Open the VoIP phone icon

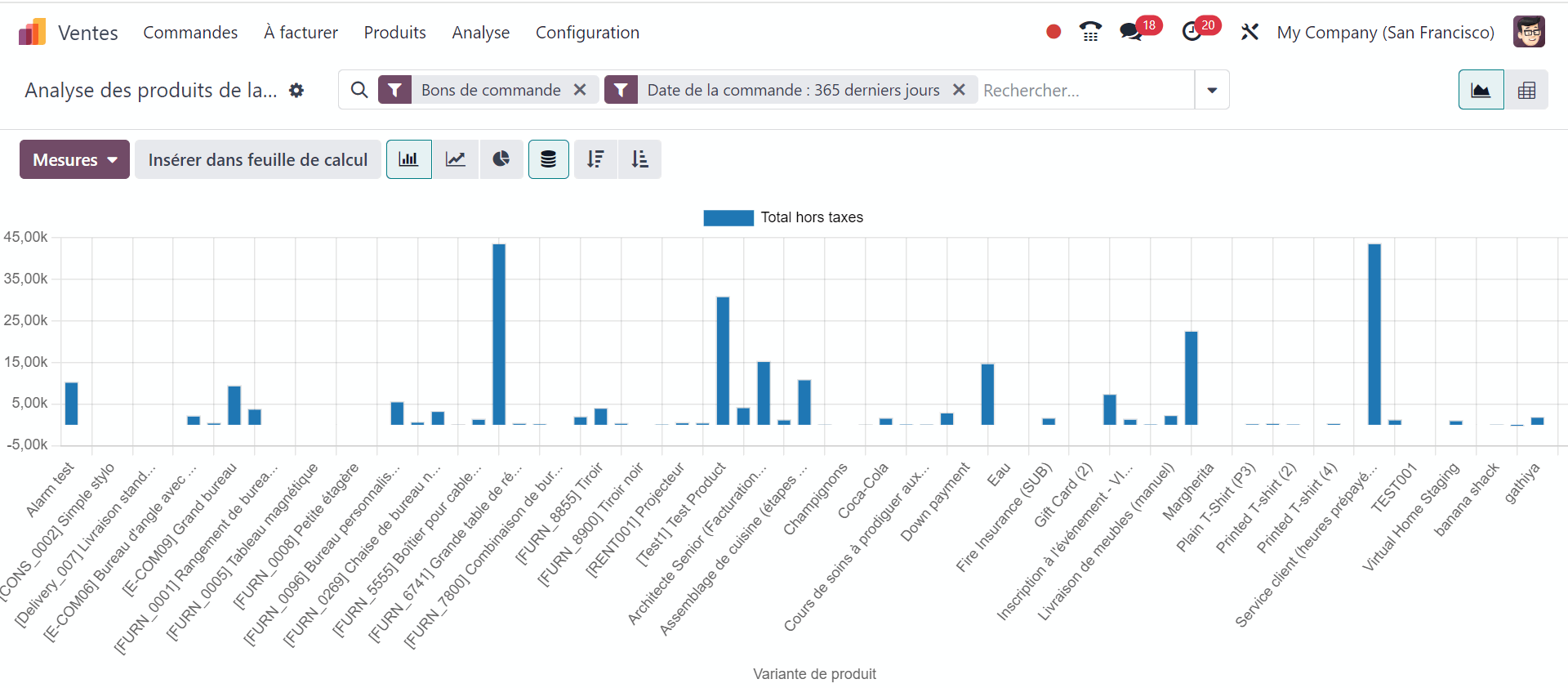tap(1089, 32)
